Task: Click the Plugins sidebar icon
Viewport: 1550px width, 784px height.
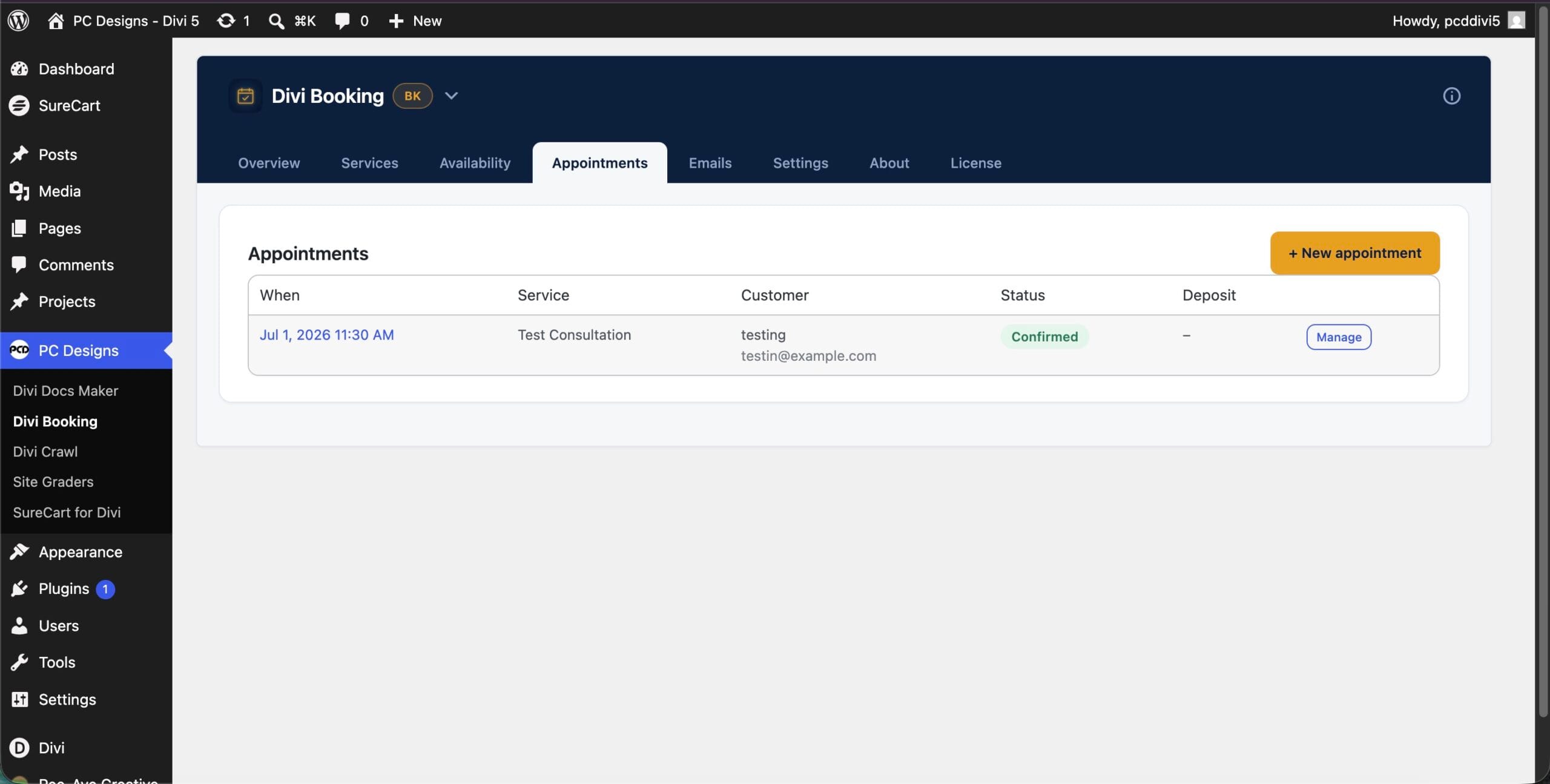Action: pos(19,588)
